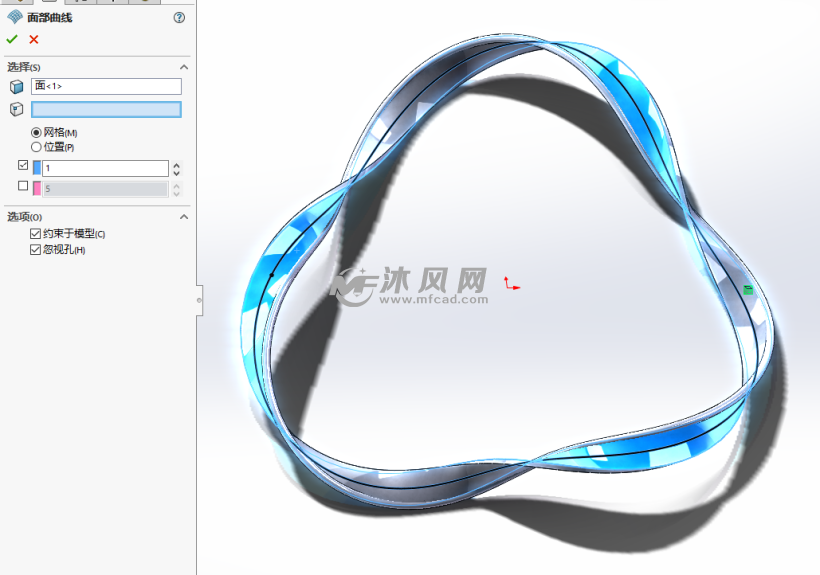Cancel with the red X icon
Viewport: 820px width, 575px height.
34,39
